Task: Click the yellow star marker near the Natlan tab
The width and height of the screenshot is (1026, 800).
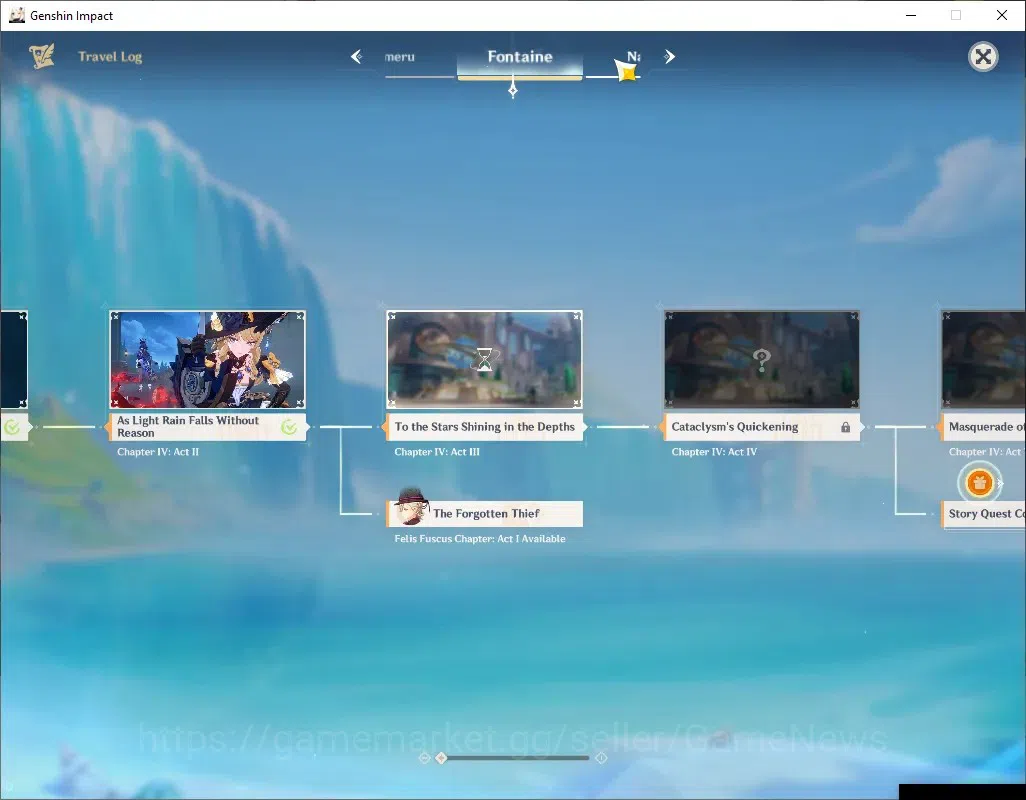Action: (626, 70)
